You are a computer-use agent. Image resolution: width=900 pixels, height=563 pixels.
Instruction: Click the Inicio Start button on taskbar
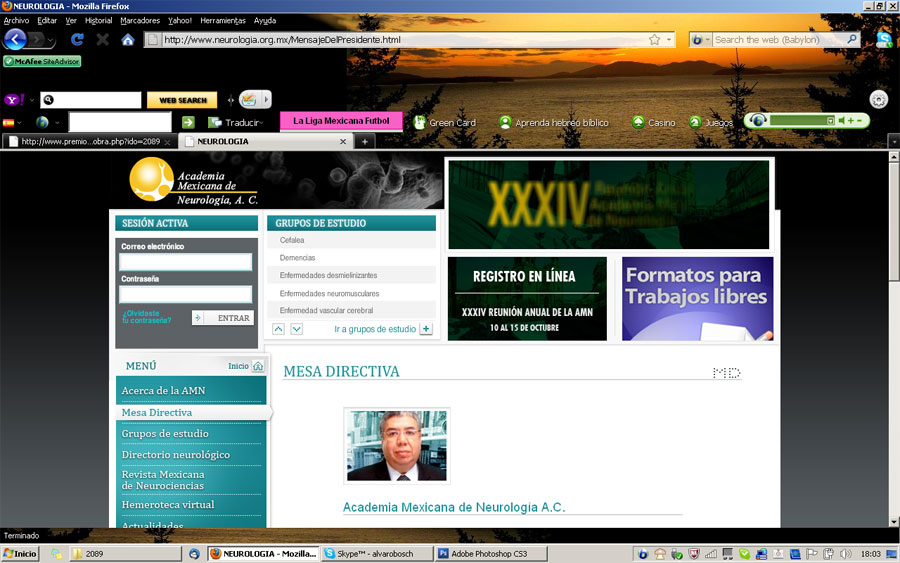point(20,554)
